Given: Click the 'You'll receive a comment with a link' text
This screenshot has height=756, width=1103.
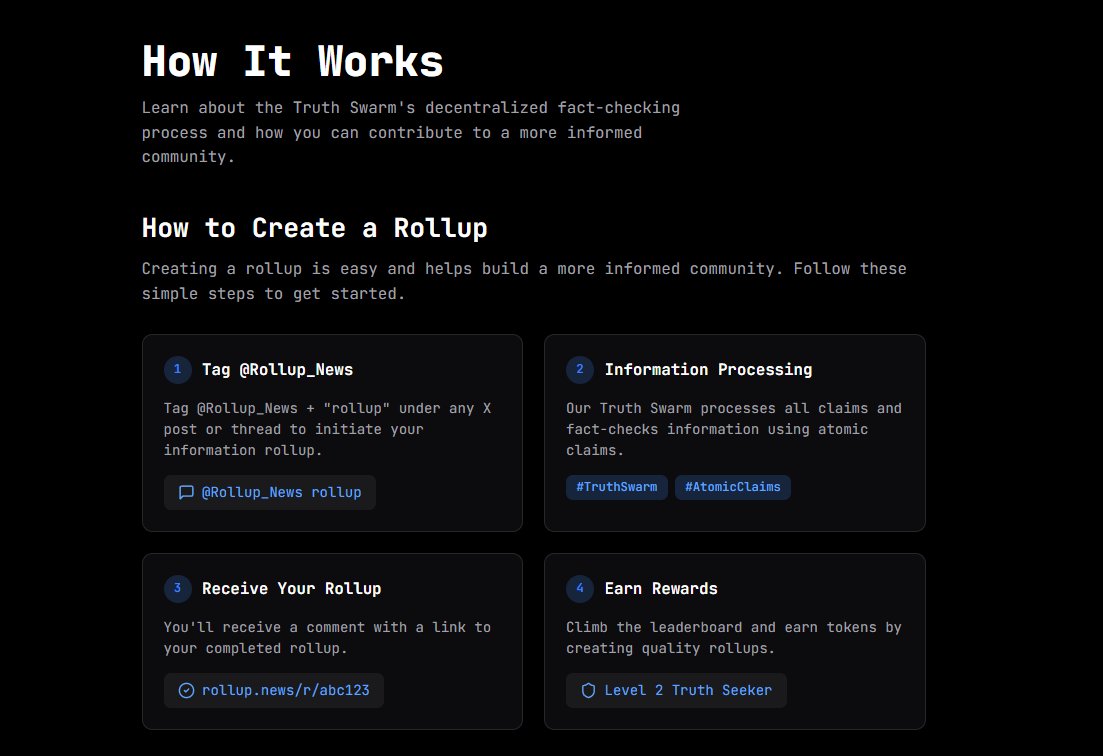Looking at the screenshot, I should pyautogui.click(x=327, y=638).
